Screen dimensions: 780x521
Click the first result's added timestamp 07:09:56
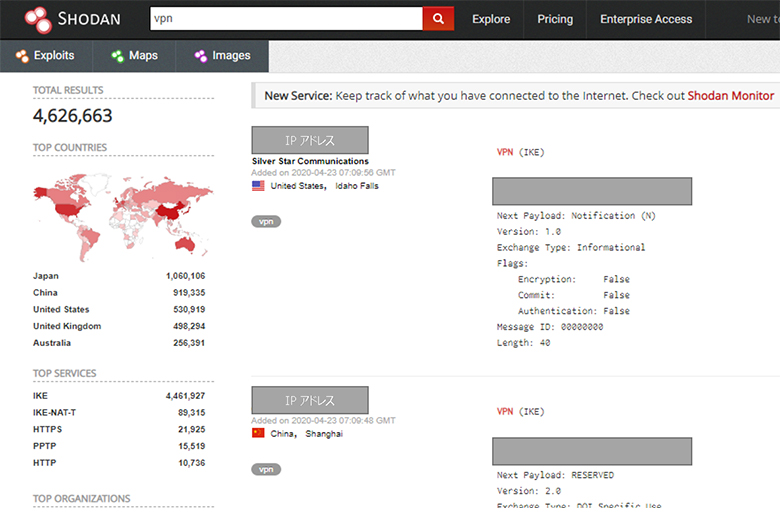[323, 173]
